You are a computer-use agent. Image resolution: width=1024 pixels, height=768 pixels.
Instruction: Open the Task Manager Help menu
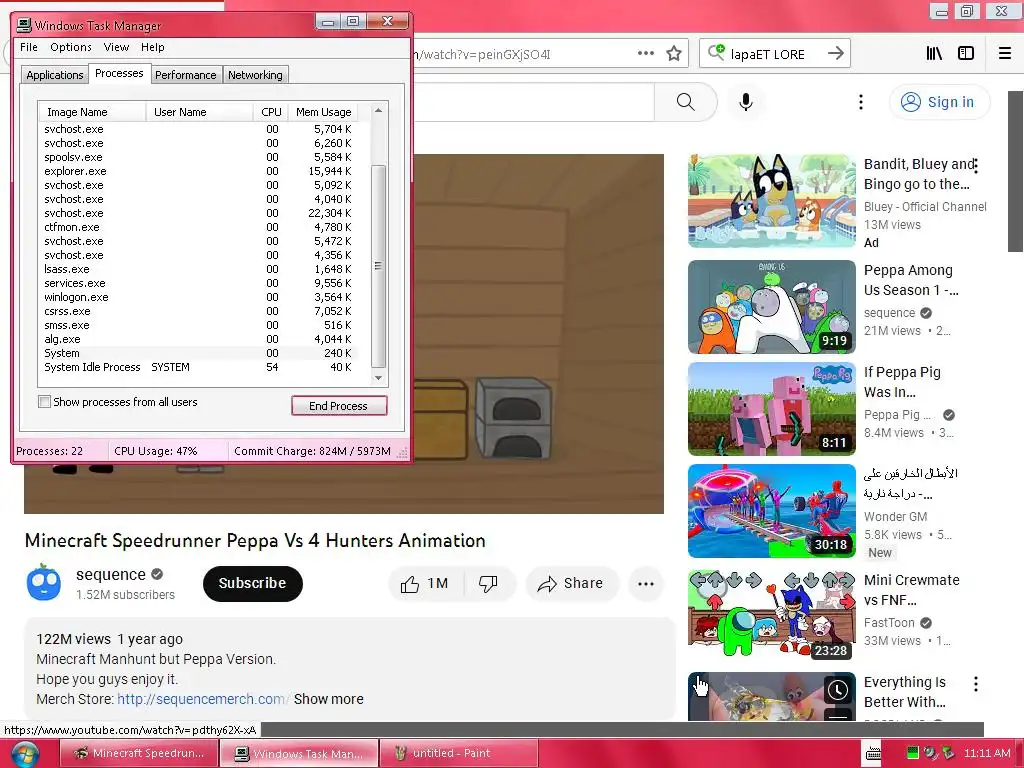pyautogui.click(x=153, y=47)
